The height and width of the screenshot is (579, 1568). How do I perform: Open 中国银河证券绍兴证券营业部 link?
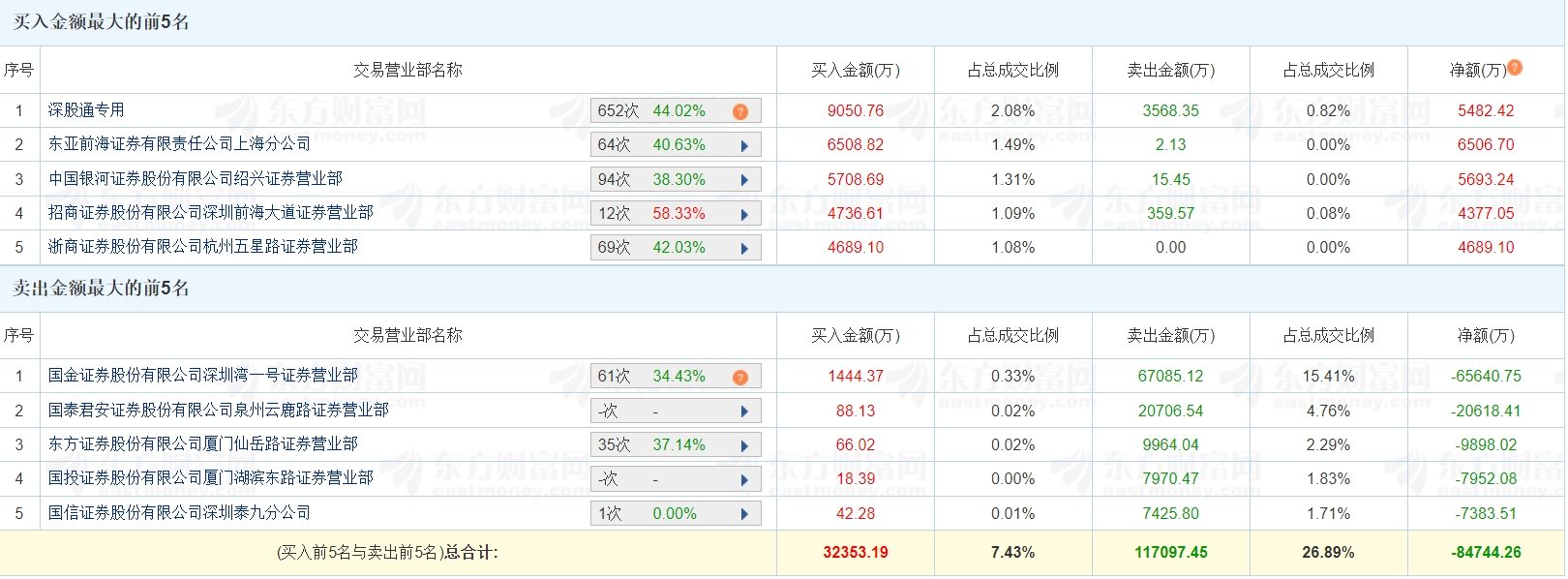[195, 179]
